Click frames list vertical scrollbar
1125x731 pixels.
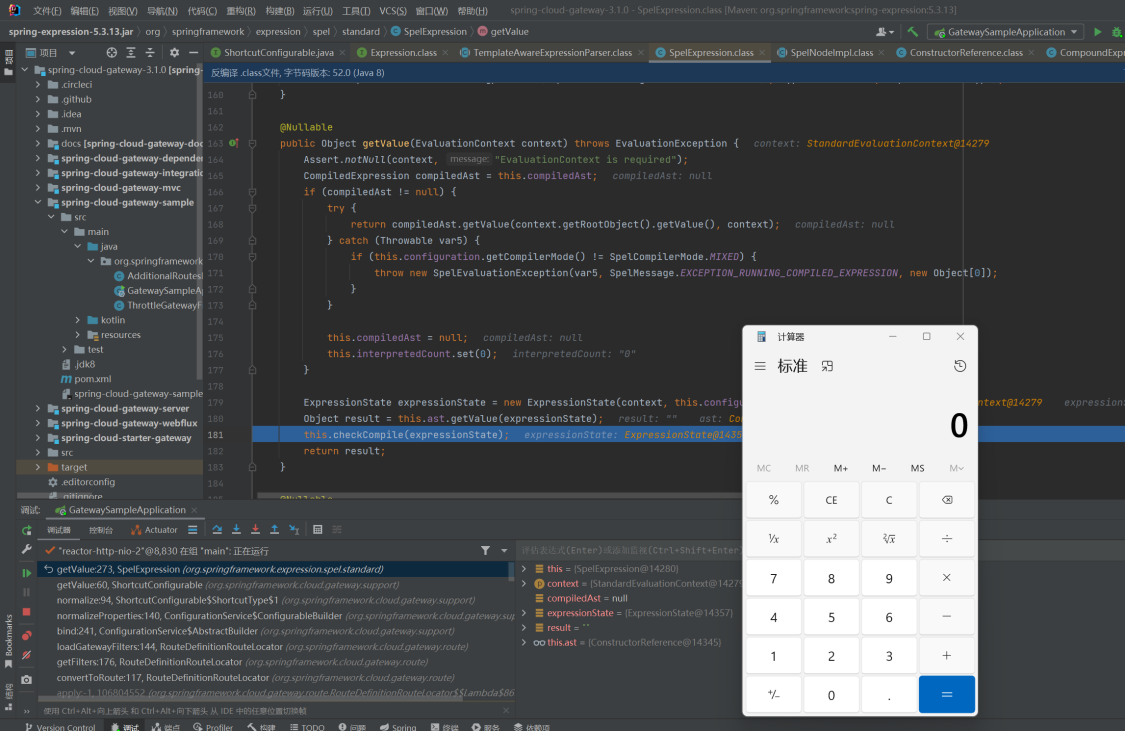point(511,571)
